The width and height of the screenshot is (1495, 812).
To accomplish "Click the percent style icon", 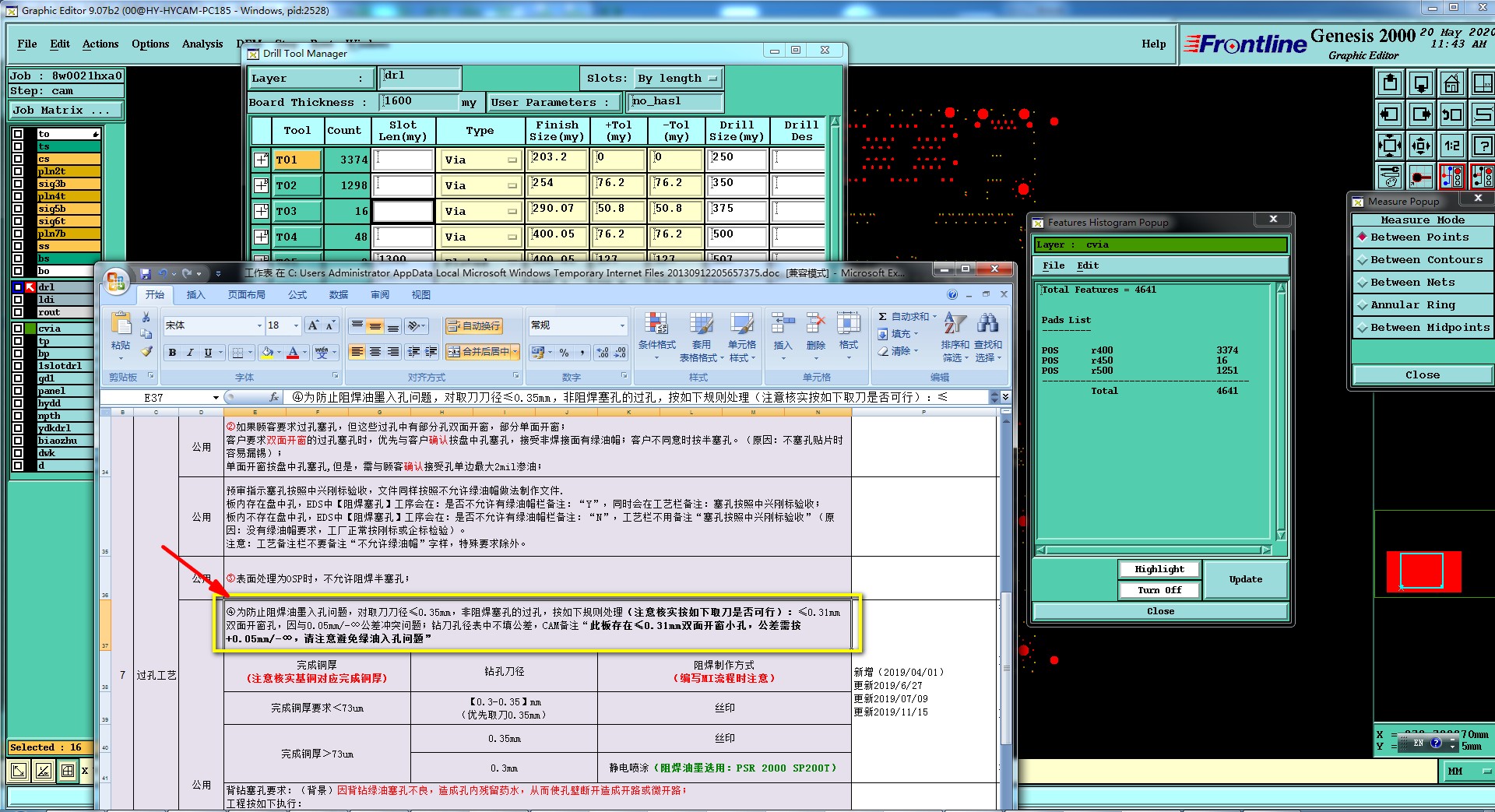I will [x=564, y=353].
